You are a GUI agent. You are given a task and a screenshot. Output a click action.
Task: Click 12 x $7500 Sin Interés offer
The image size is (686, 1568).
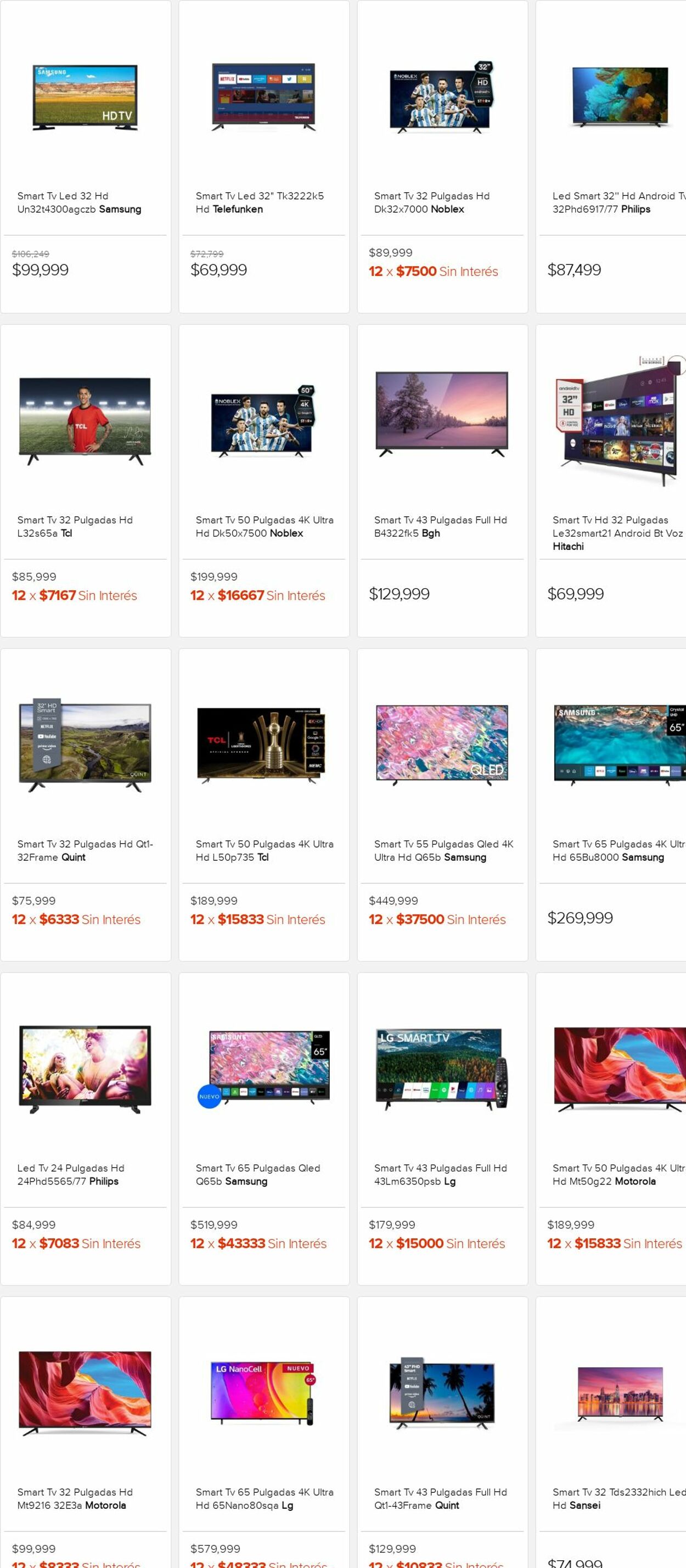(434, 272)
